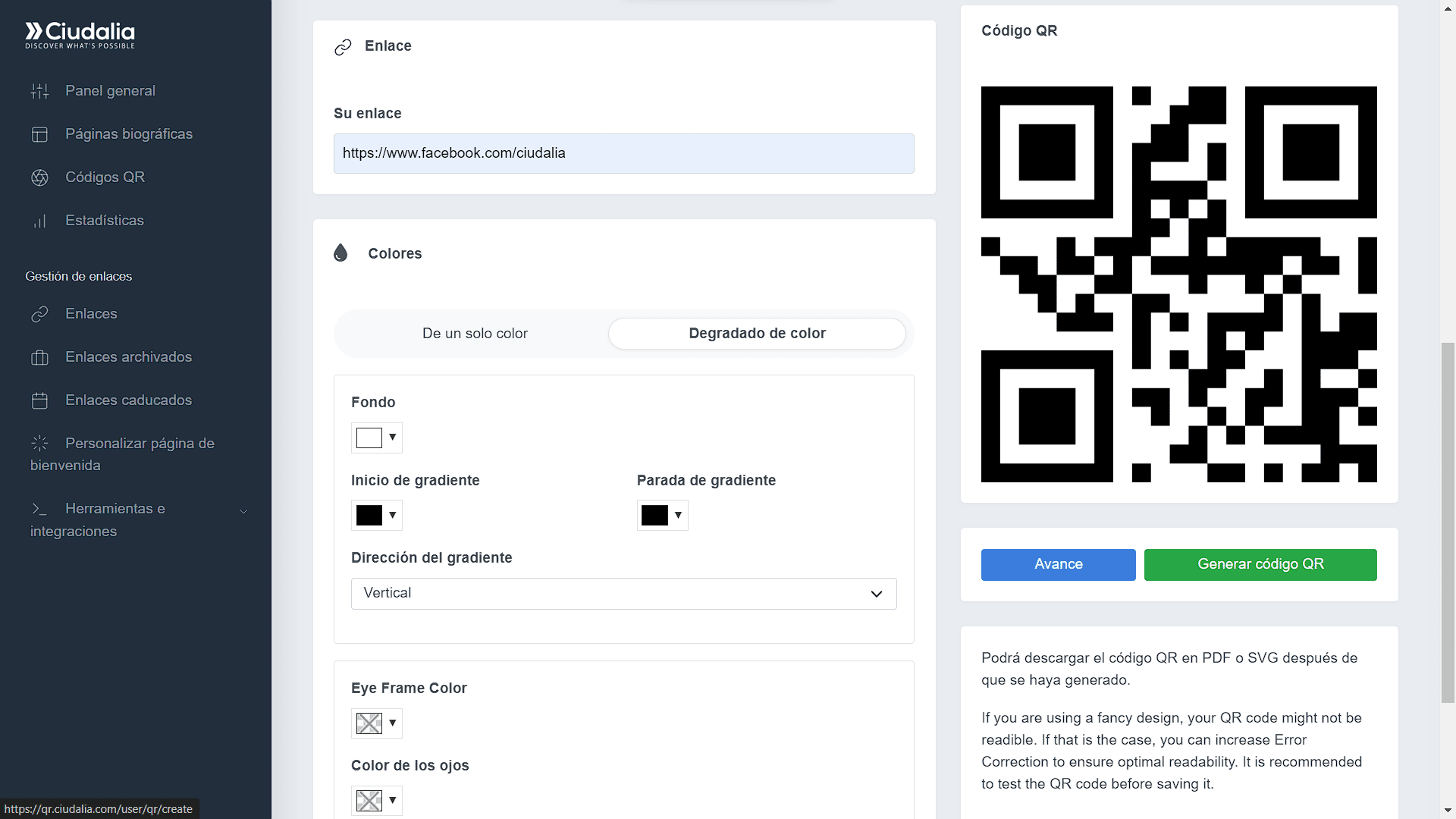Open the Fondo color picker dropdown
The height and width of the screenshot is (819, 1456).
point(377,438)
